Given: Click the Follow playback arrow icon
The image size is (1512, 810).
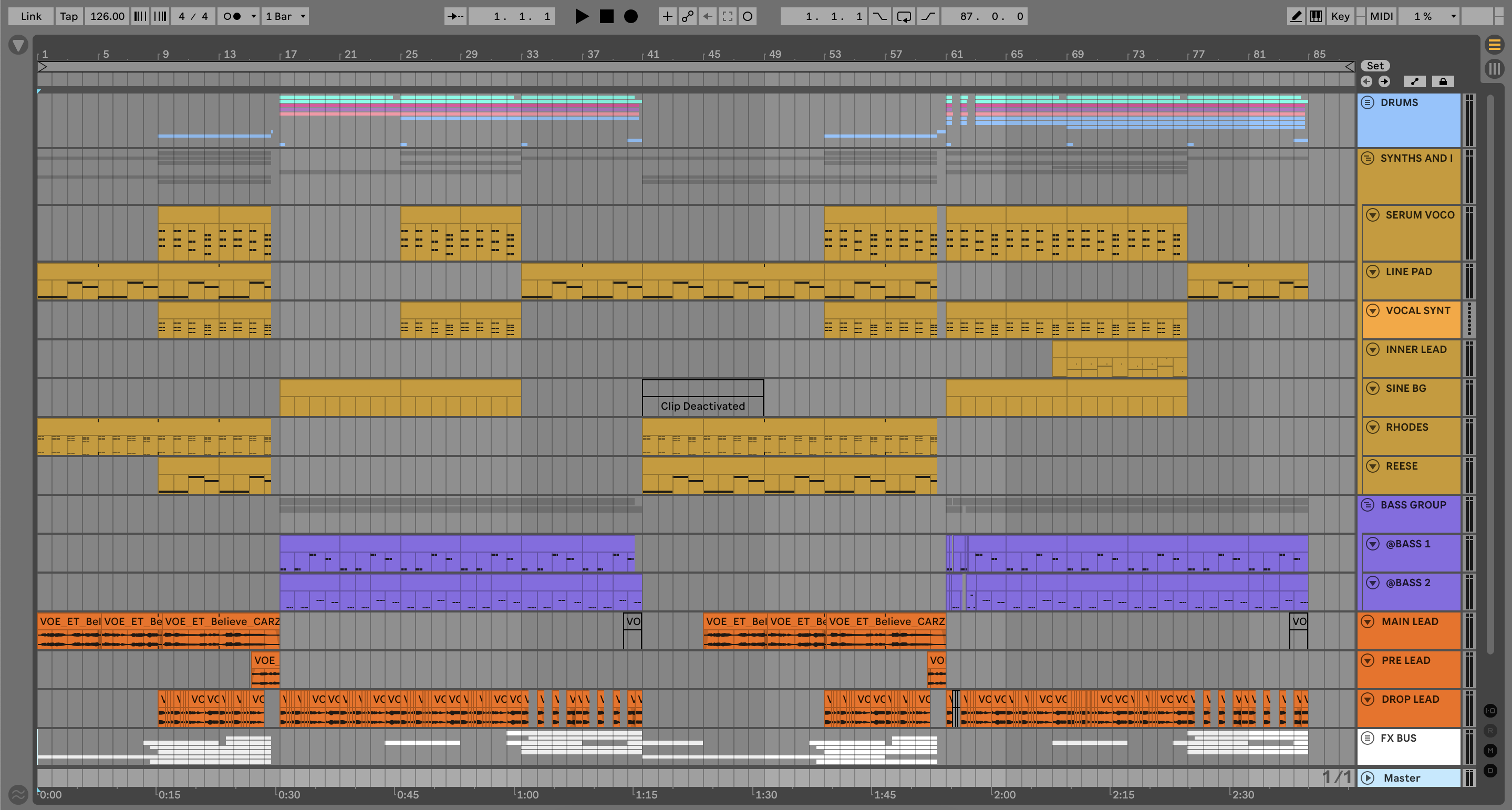Looking at the screenshot, I should point(455,16).
